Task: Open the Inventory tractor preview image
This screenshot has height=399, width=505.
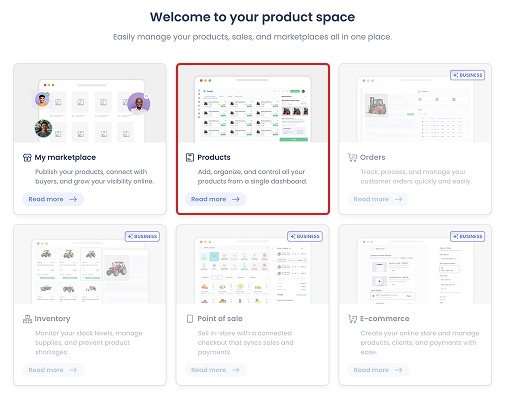Action: 90,265
